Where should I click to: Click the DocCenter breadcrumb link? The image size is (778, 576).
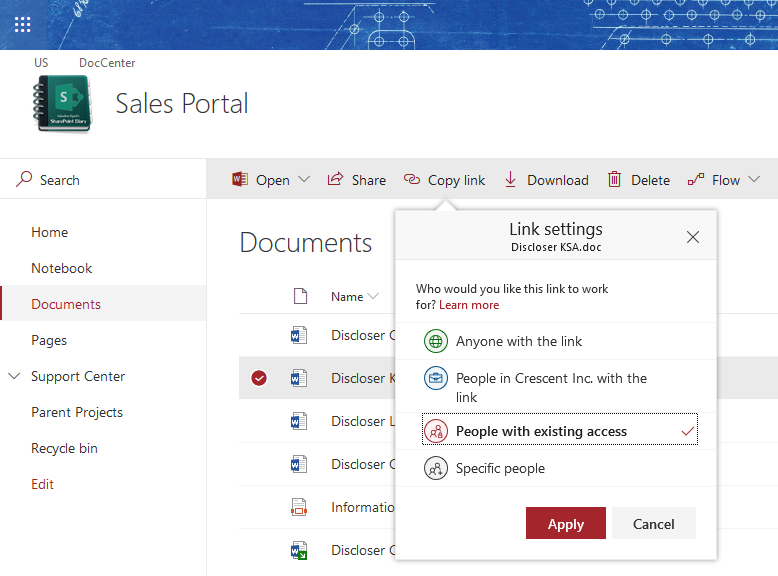[107, 63]
